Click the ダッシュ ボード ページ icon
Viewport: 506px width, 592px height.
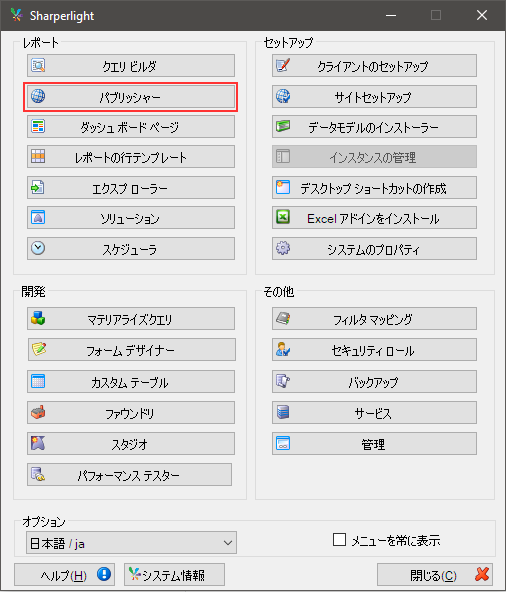[x=38, y=126]
